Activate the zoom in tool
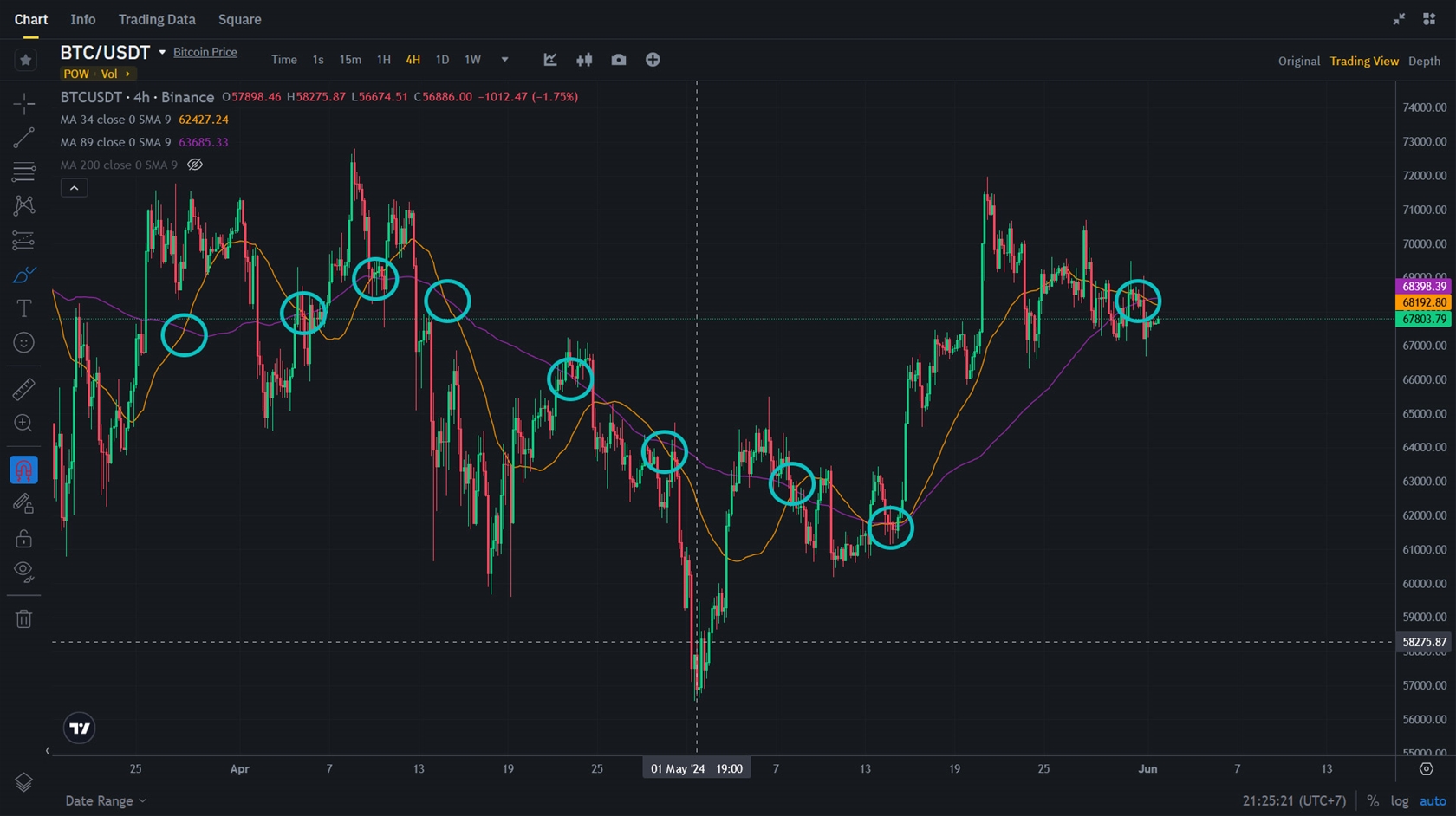 pyautogui.click(x=24, y=424)
